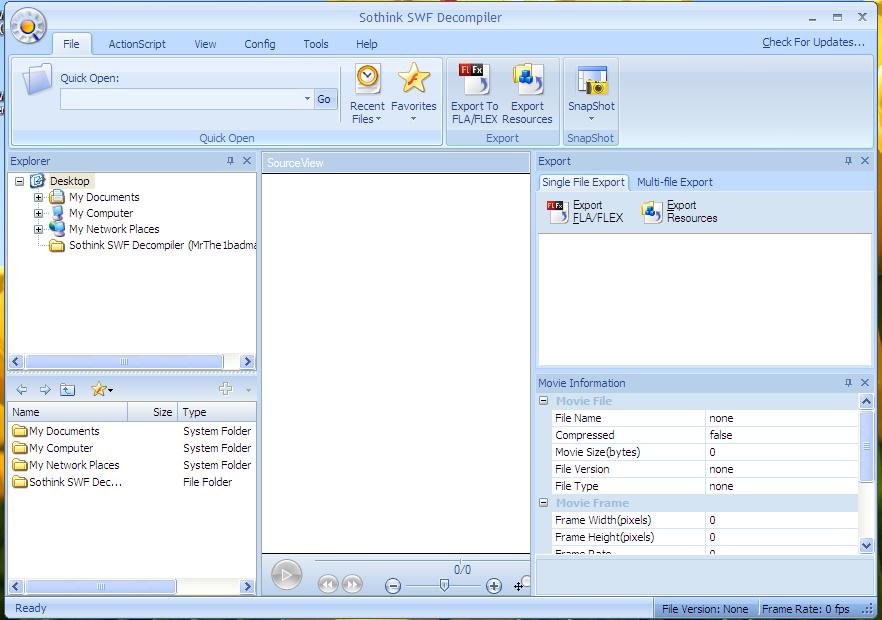This screenshot has height=620, width=882.
Task: Click the playback progress bar
Action: tap(422, 561)
